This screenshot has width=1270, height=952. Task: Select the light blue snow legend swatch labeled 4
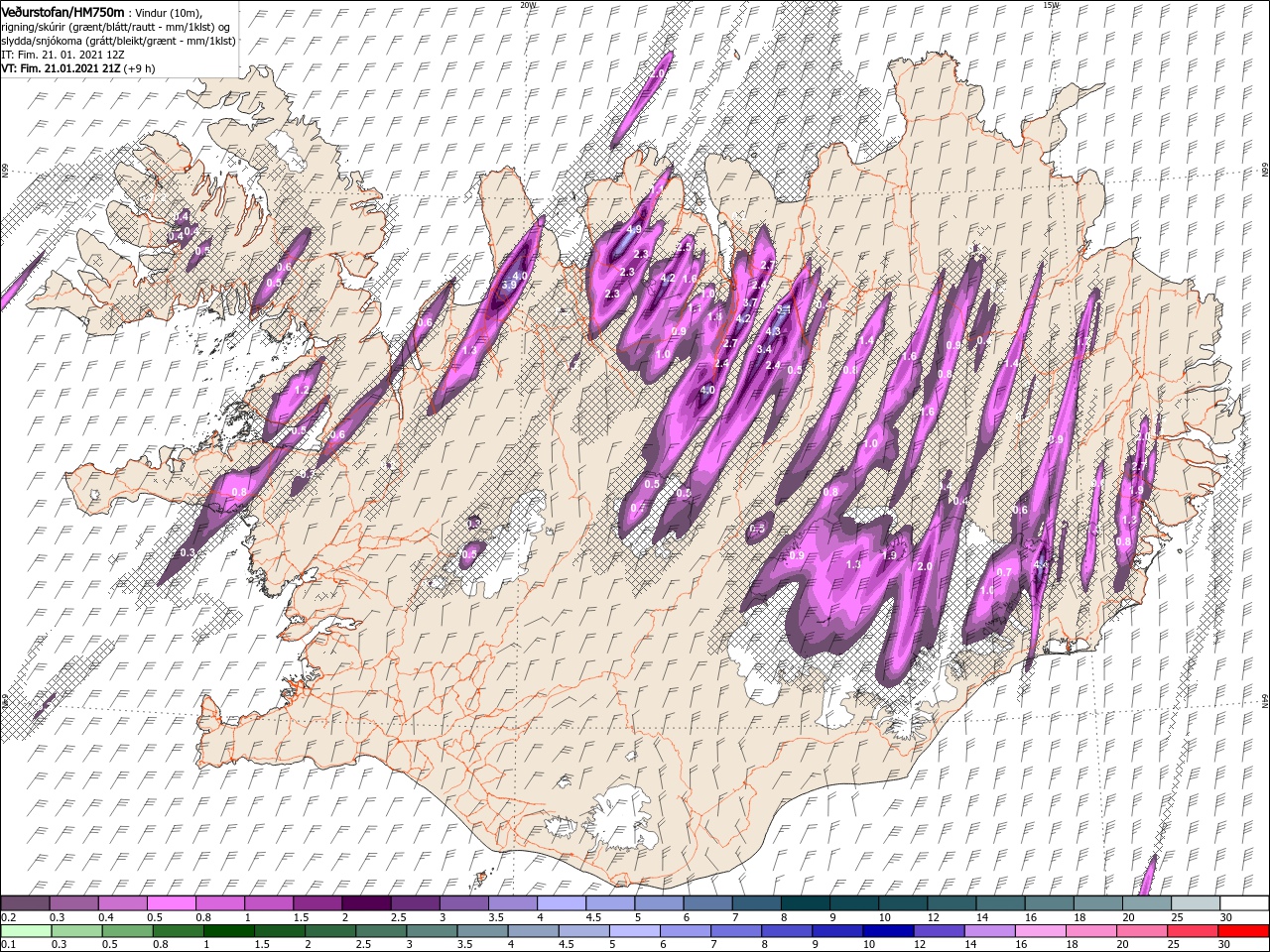pyautogui.click(x=561, y=903)
